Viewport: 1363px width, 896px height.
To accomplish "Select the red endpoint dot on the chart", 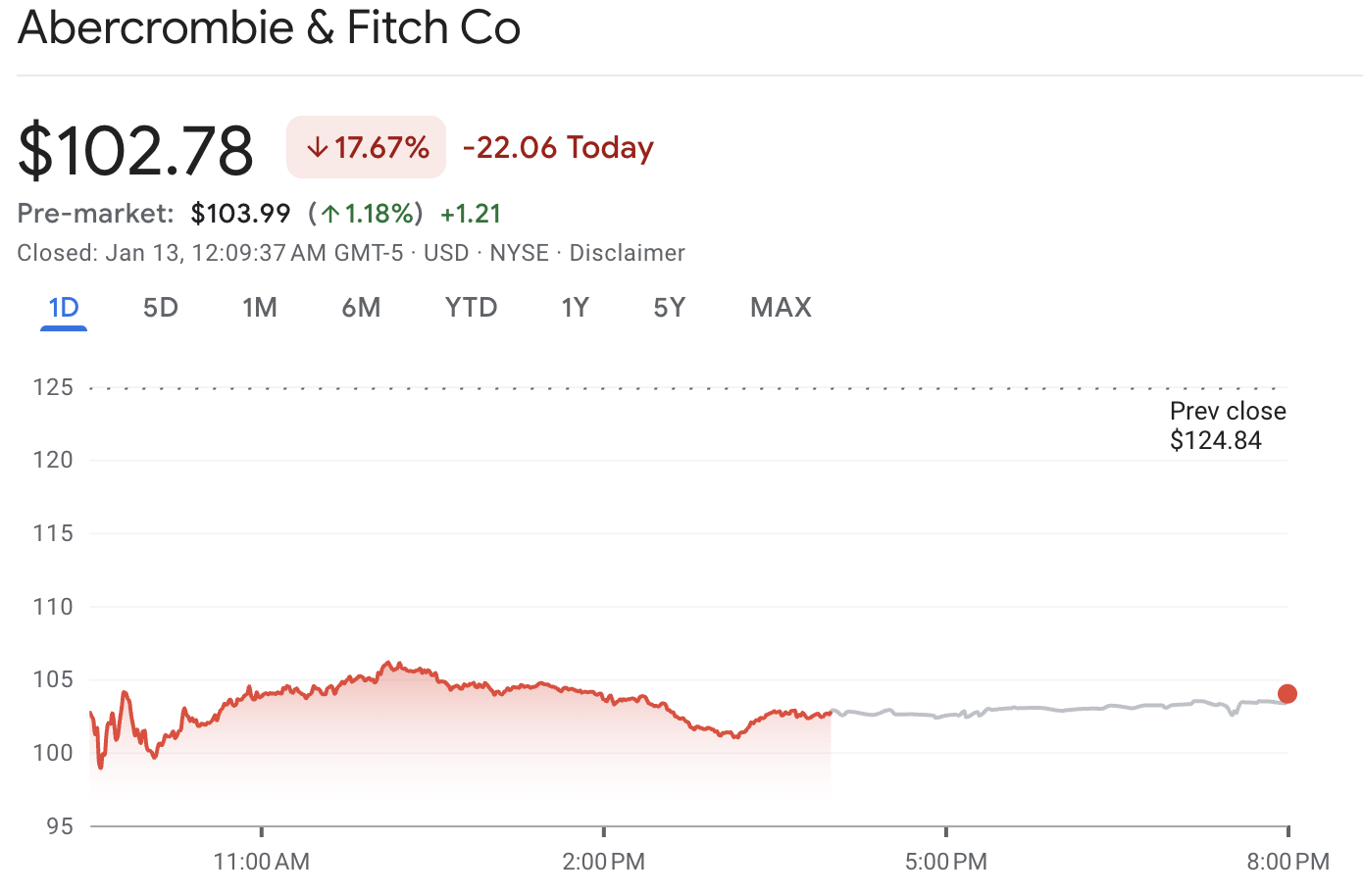I will [x=1287, y=694].
